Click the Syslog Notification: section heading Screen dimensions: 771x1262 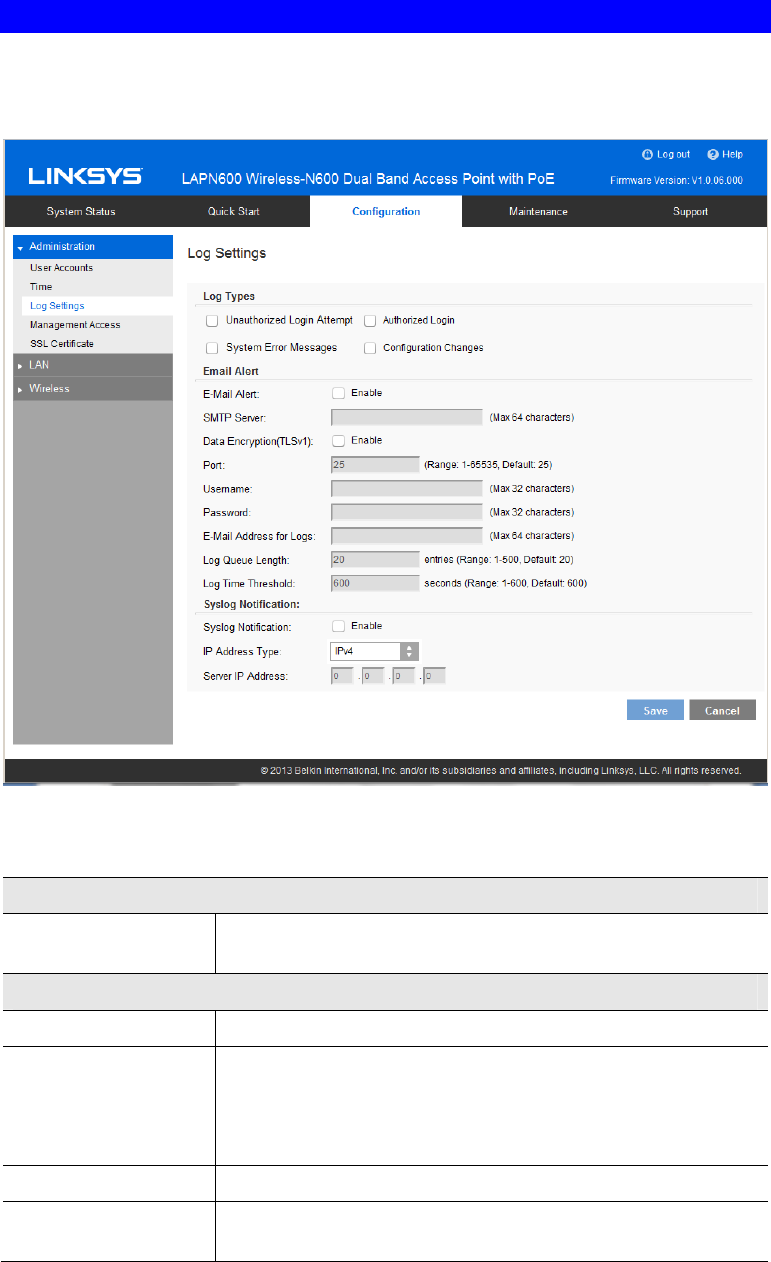point(250,603)
